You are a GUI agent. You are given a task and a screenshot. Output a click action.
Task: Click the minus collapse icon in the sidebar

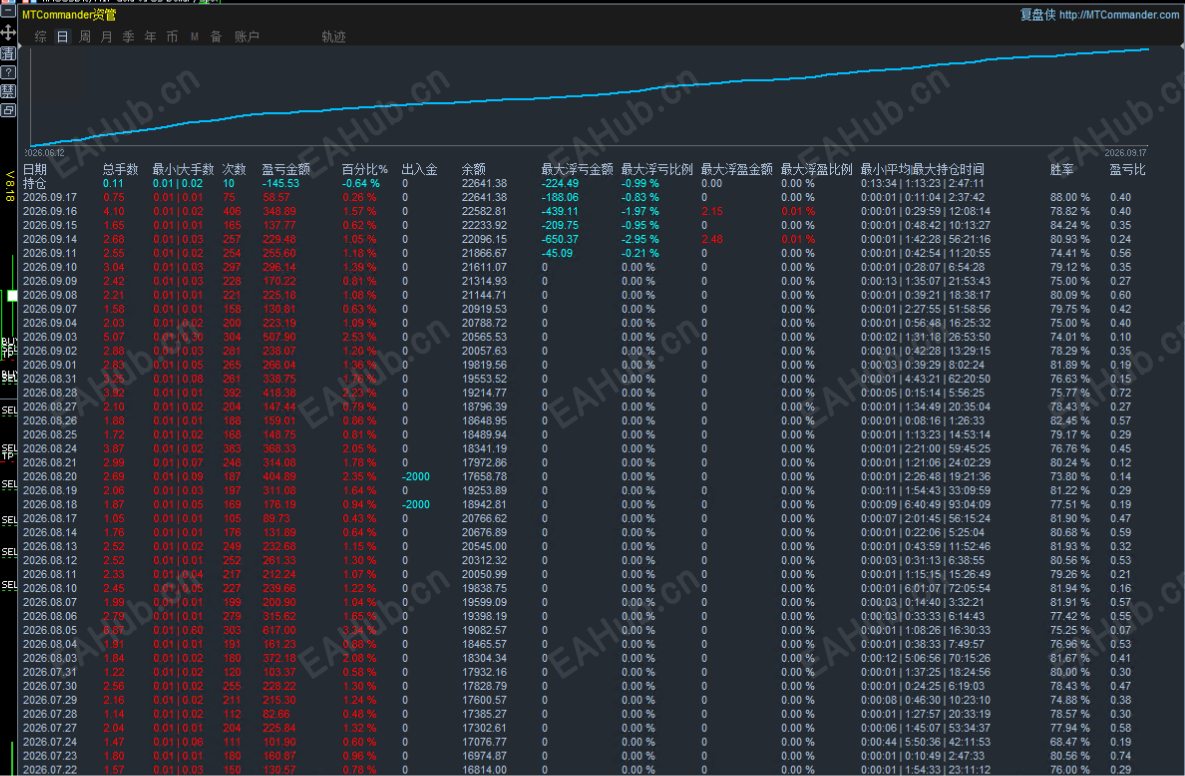pyautogui.click(x=8, y=12)
